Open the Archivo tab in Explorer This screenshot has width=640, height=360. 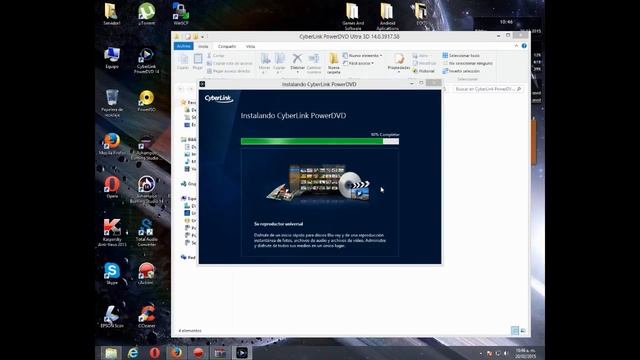pyautogui.click(x=184, y=46)
